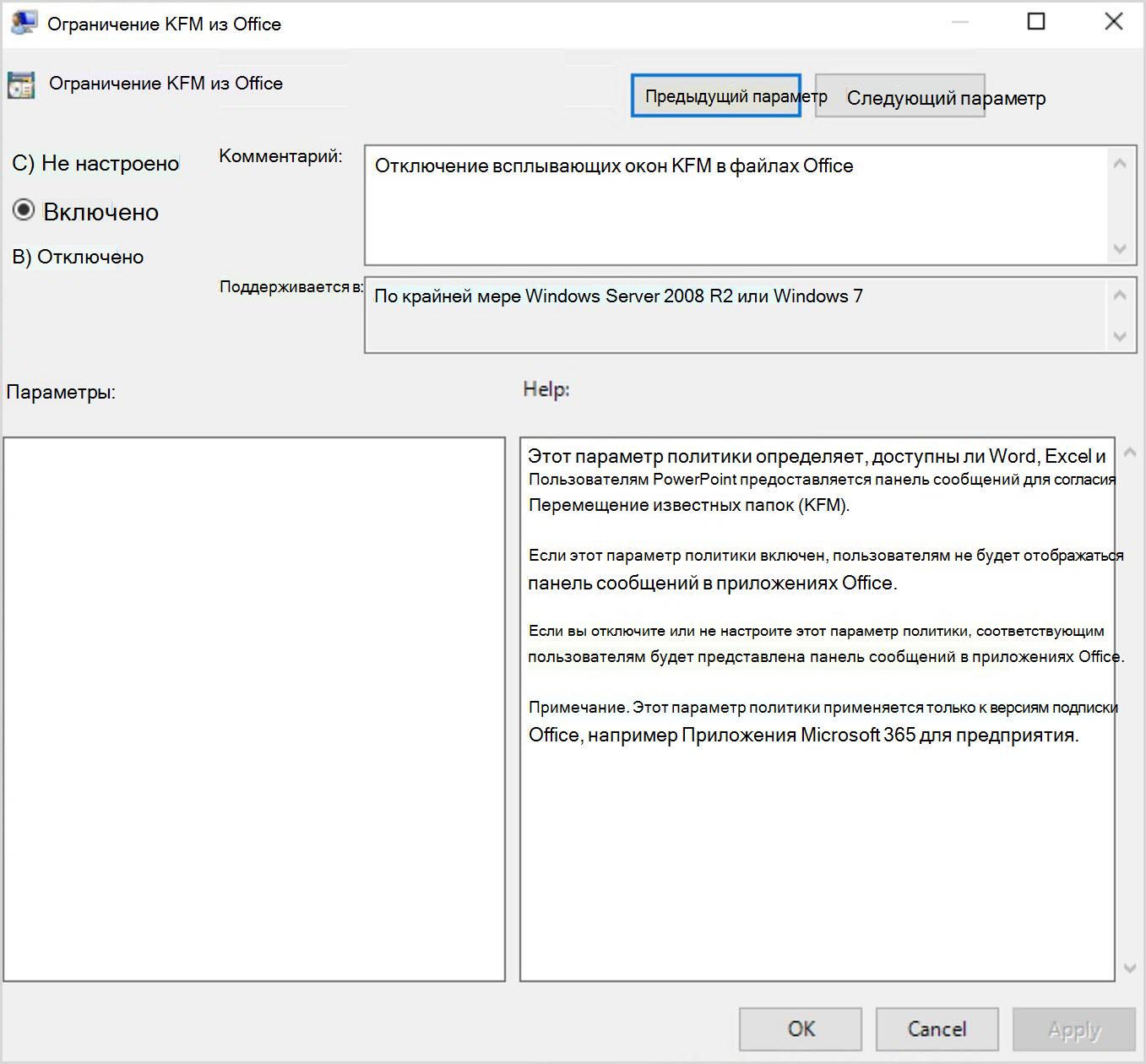The height and width of the screenshot is (1064, 1146).
Task: Select the 'Отключено' option
Action: 78,257
